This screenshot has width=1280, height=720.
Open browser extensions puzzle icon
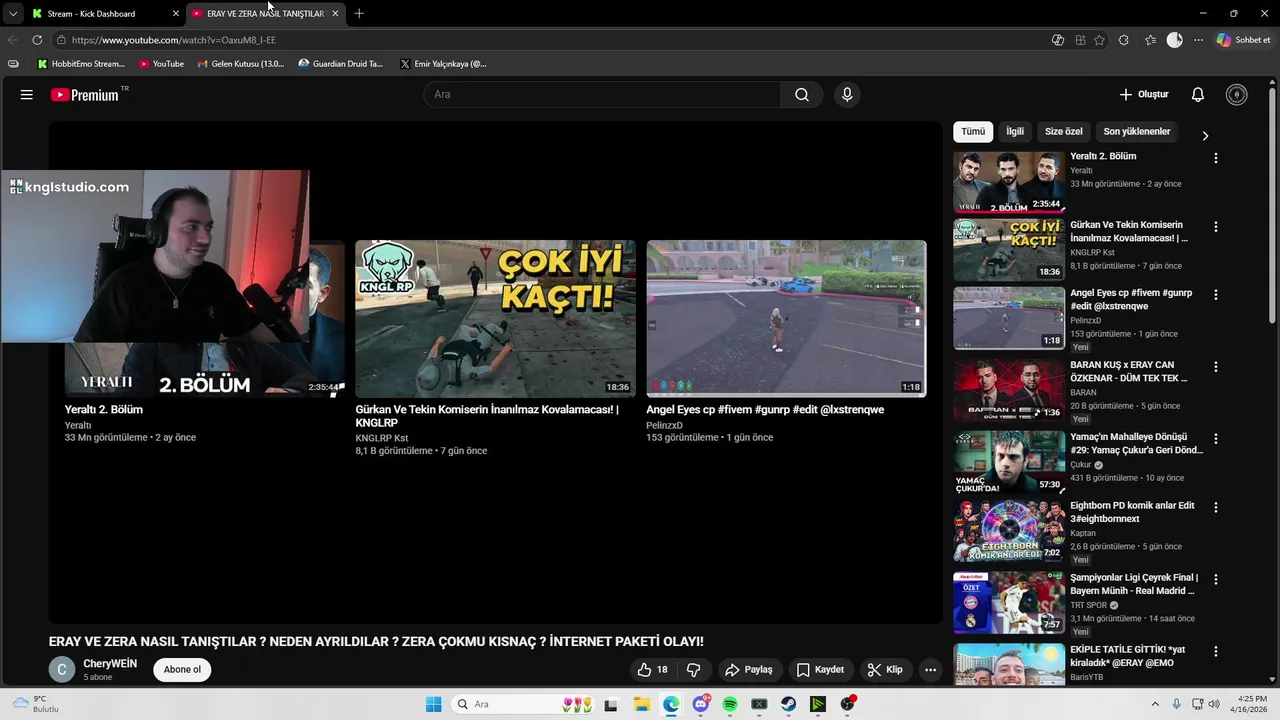click(1124, 40)
